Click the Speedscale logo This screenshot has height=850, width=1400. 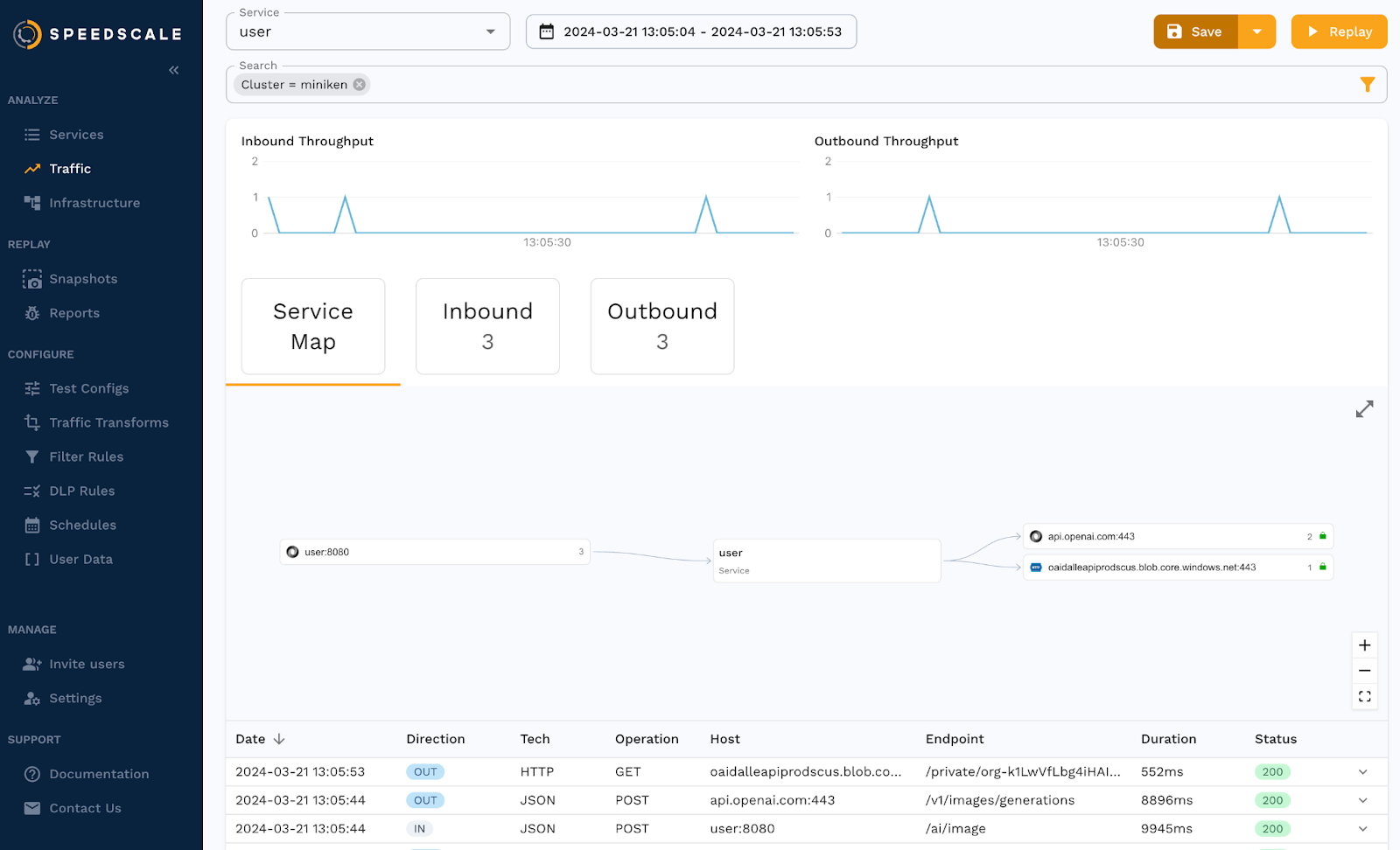click(98, 34)
